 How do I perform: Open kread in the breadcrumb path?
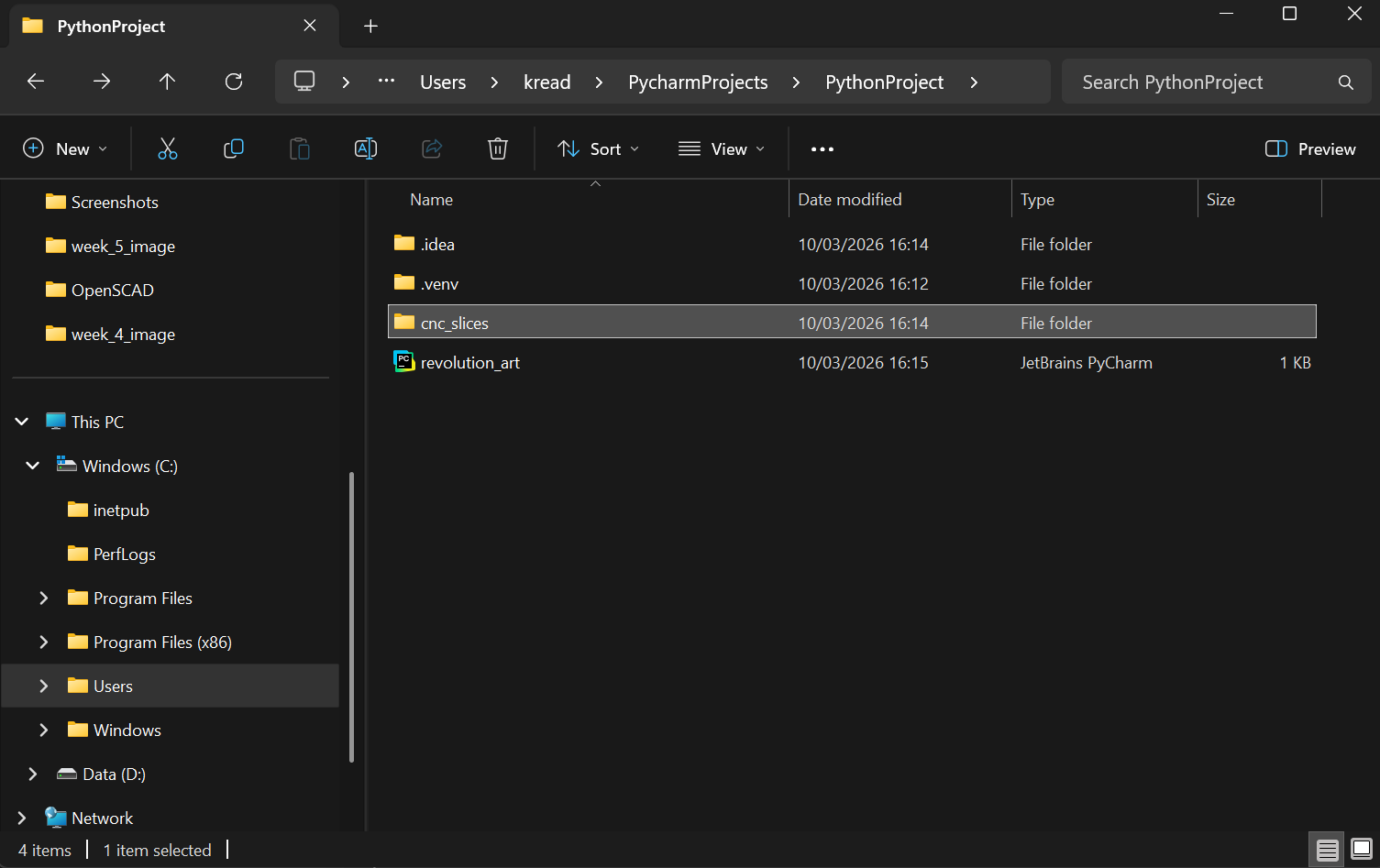coord(547,81)
